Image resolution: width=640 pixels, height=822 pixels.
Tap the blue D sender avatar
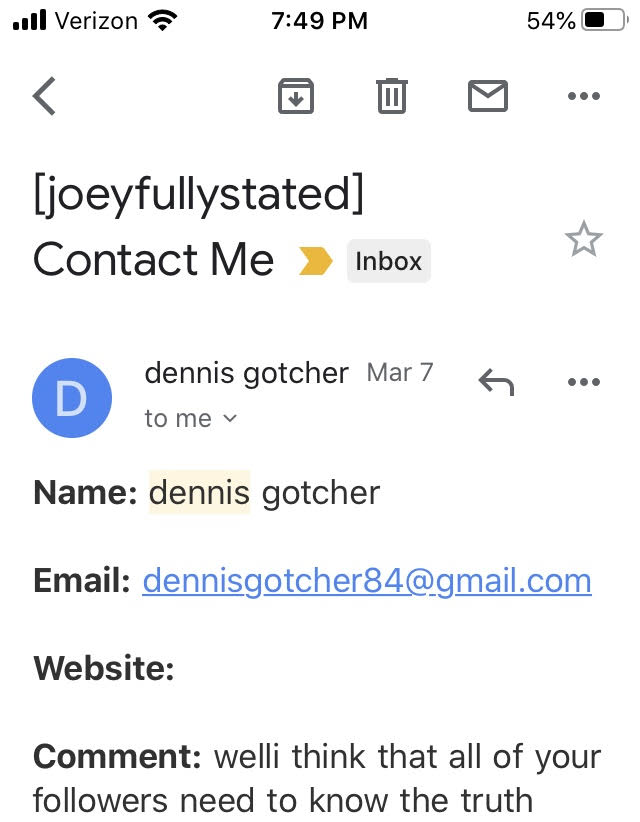(x=72, y=397)
